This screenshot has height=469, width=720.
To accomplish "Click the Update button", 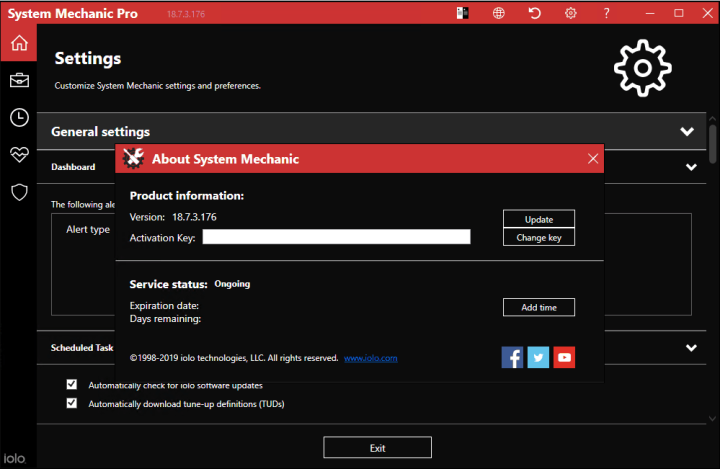I will point(539,219).
